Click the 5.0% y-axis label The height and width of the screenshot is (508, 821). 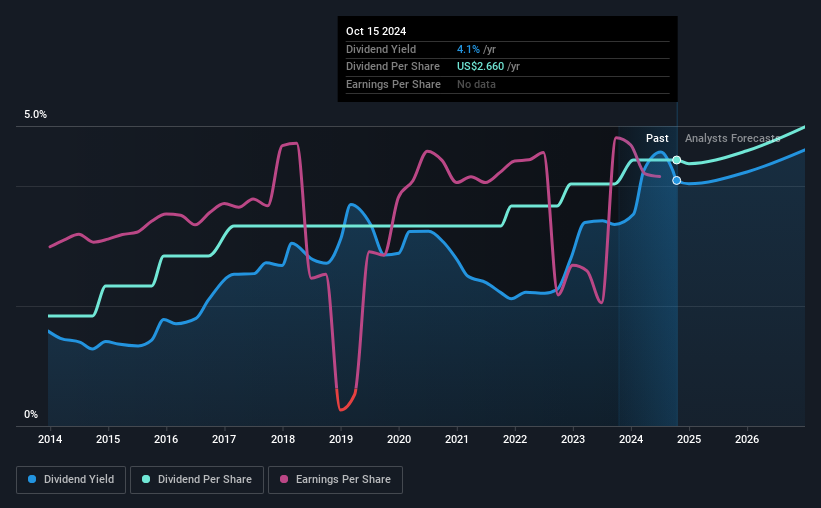coord(35,114)
